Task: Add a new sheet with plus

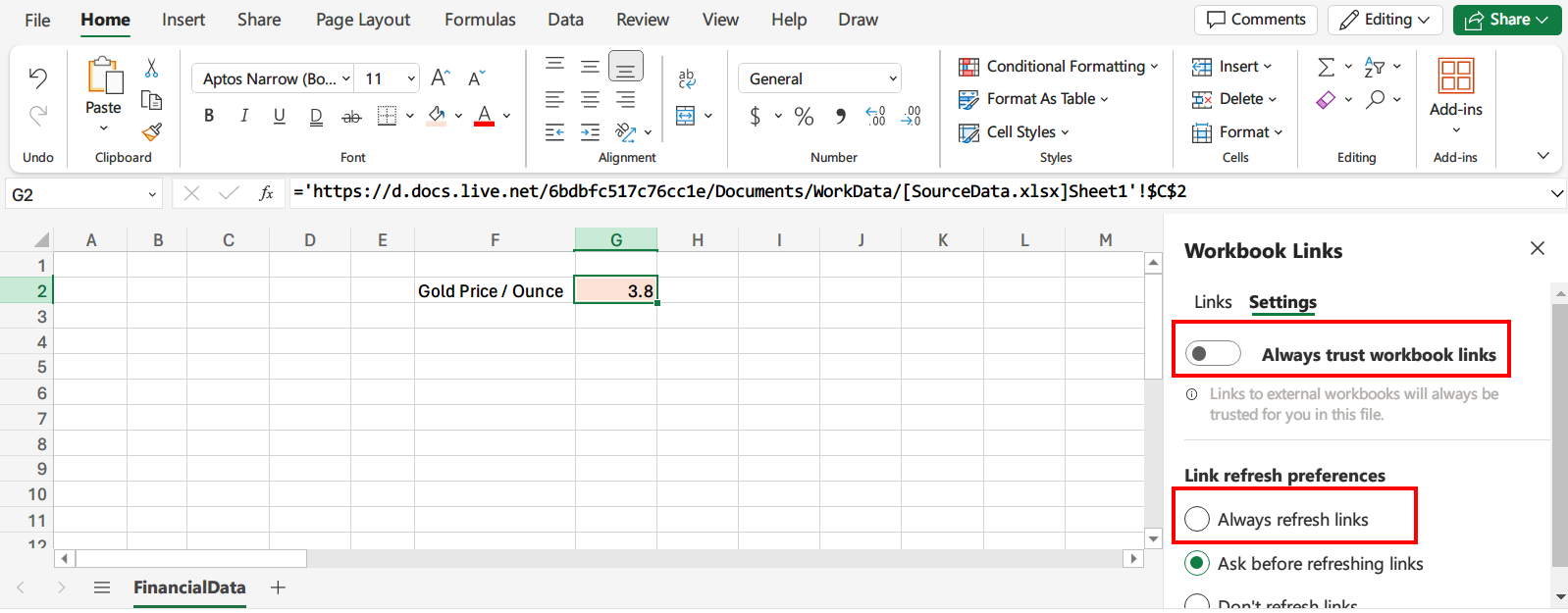Action: point(278,587)
